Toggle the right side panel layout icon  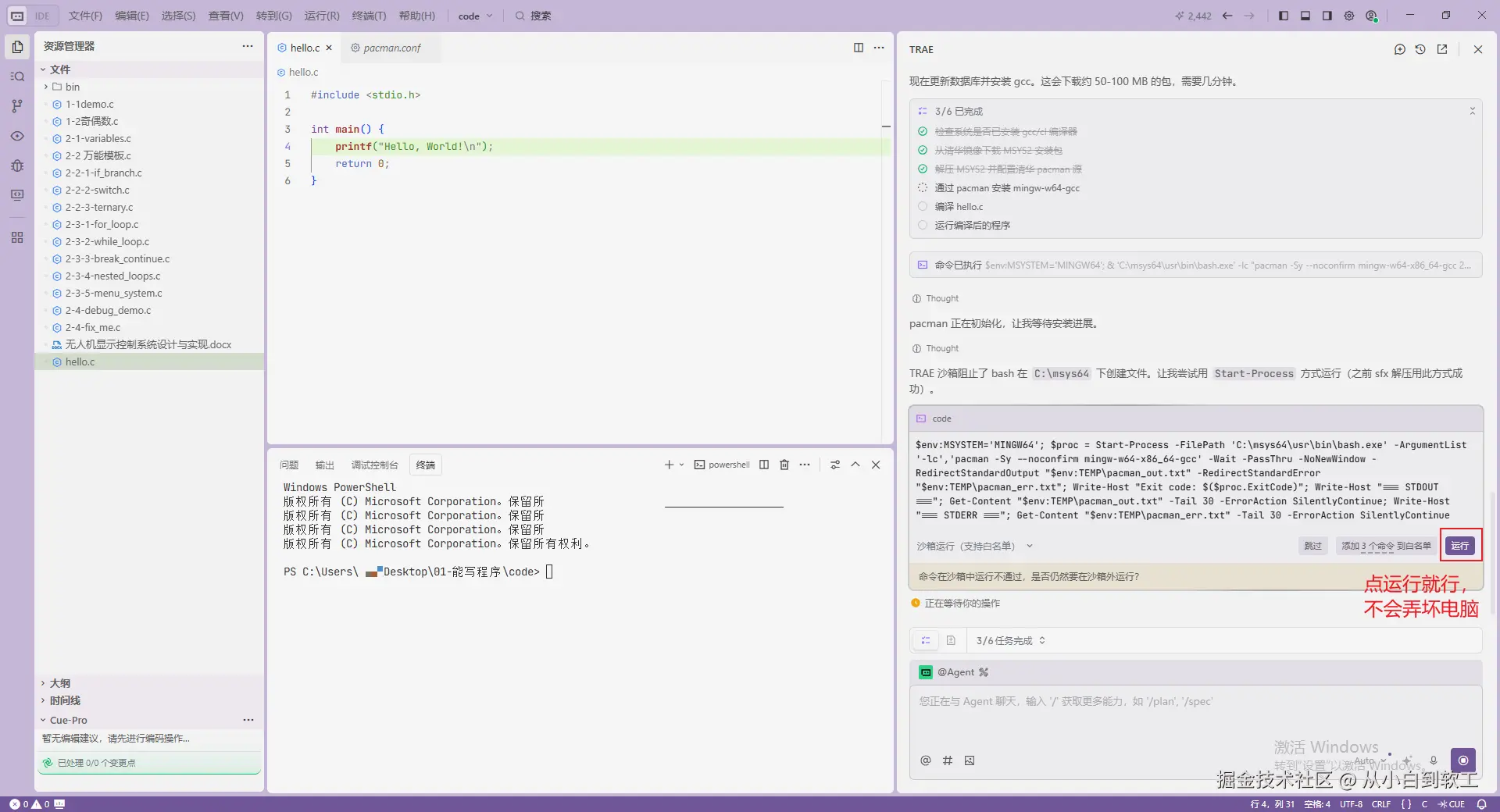1327,16
